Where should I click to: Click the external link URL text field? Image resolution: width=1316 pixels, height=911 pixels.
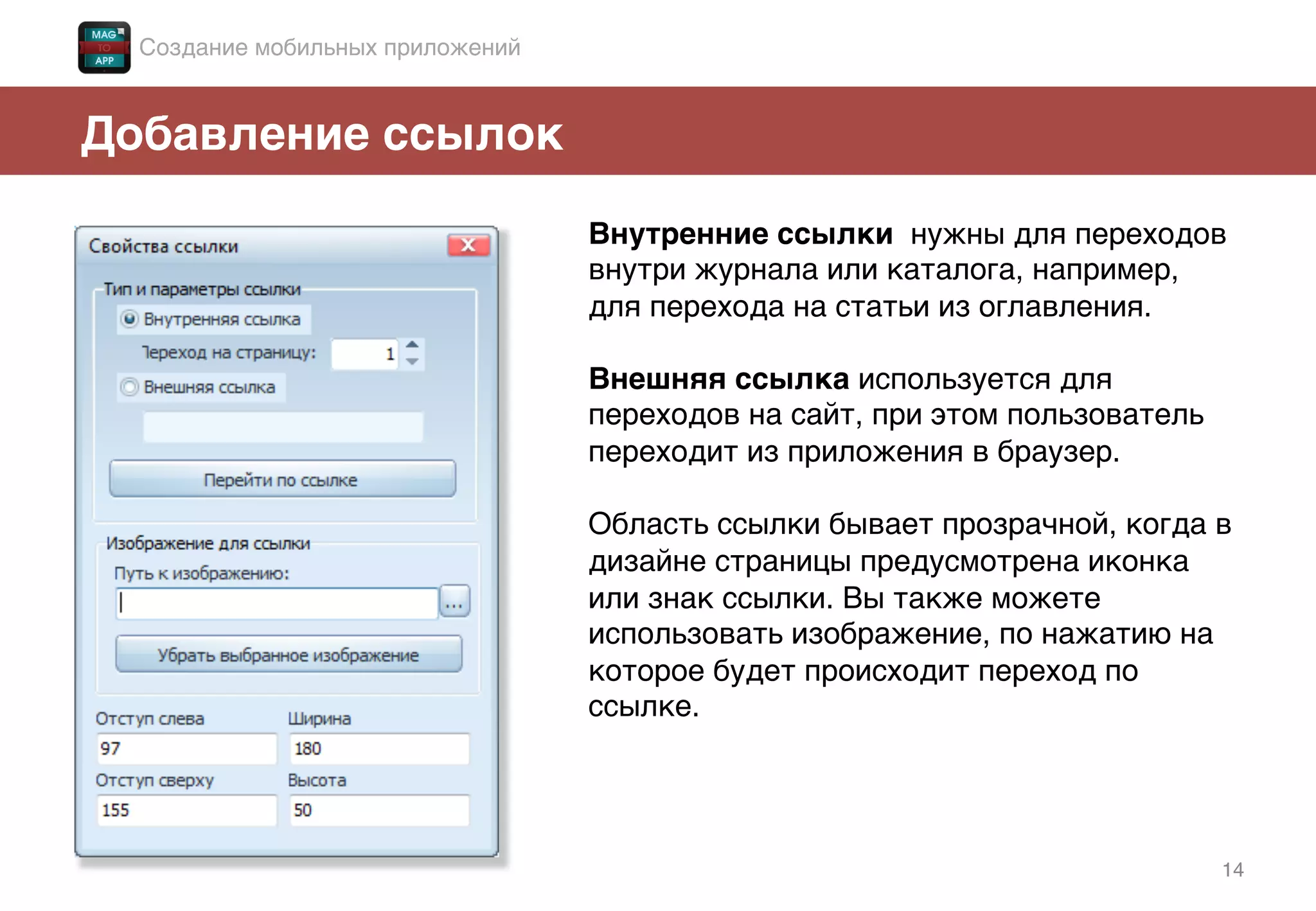(x=283, y=427)
